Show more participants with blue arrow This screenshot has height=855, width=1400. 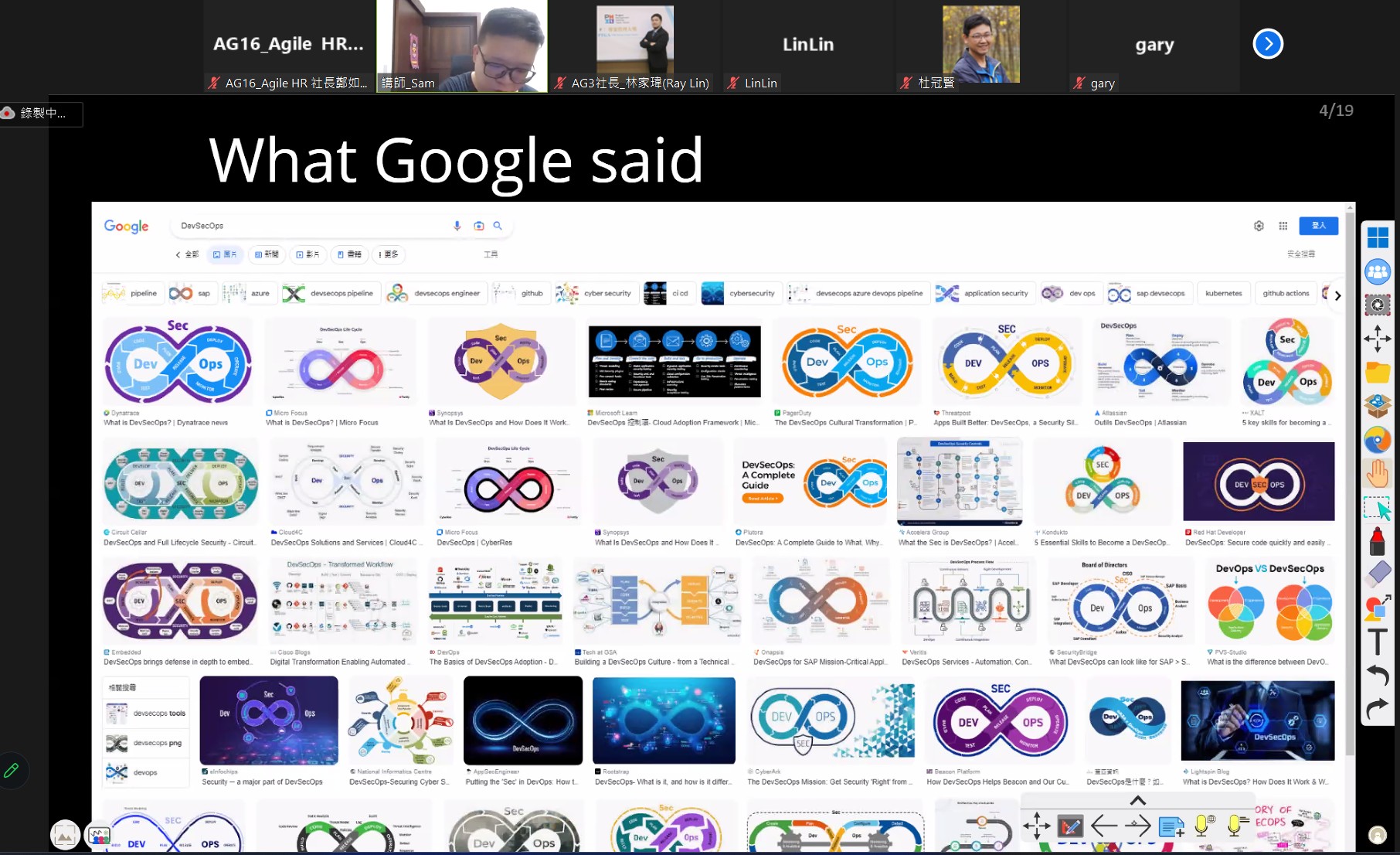point(1267,44)
